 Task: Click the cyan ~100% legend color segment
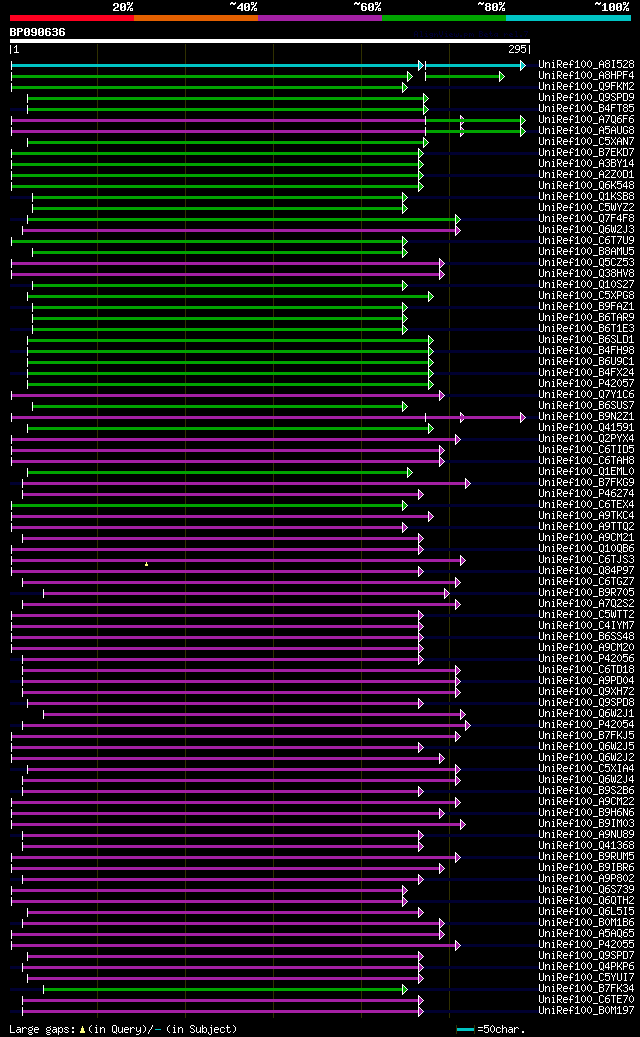point(569,18)
